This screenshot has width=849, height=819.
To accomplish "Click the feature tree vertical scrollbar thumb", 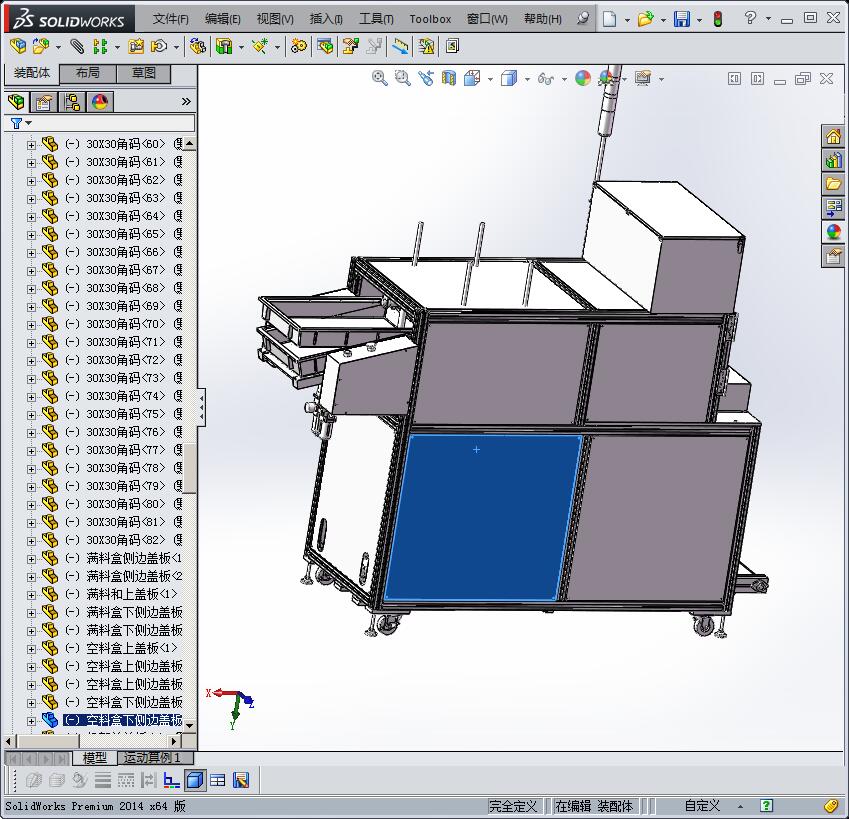I will [x=190, y=468].
